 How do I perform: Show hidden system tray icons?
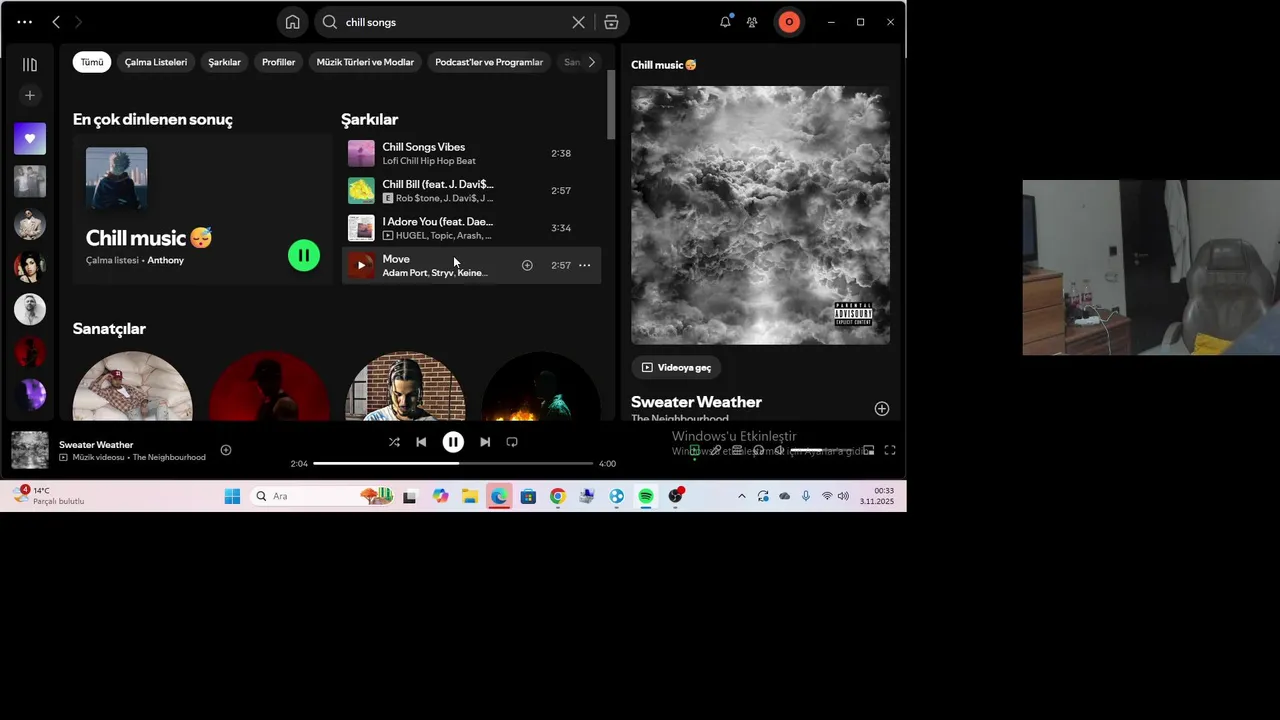pos(741,496)
